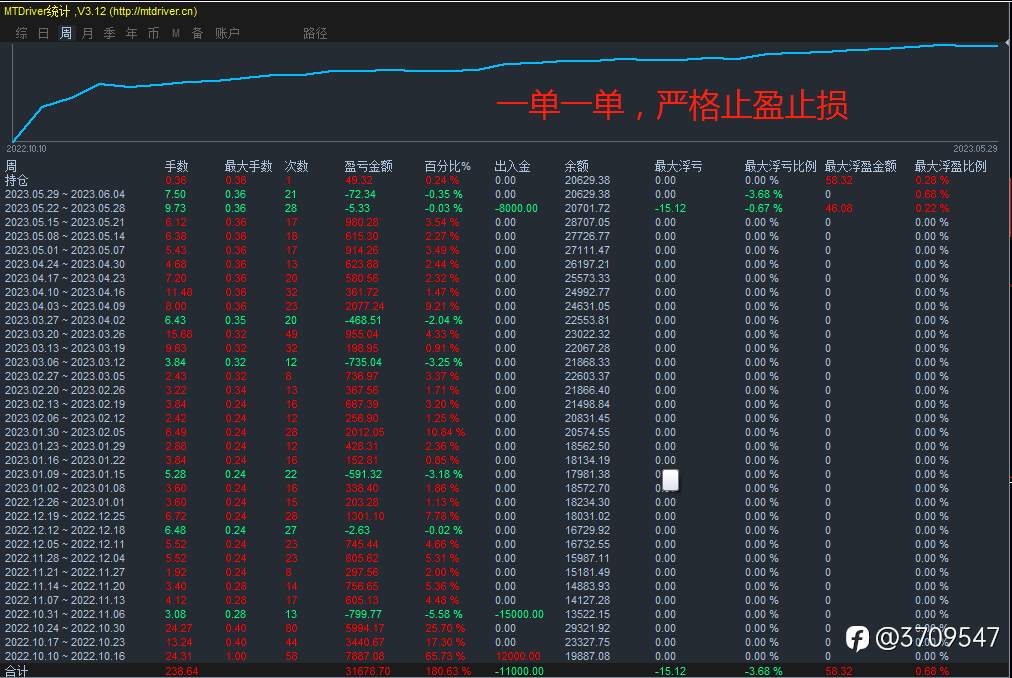Click the 29321.92 balance cell
Viewport: 1012px width, 678px height.
(587, 628)
